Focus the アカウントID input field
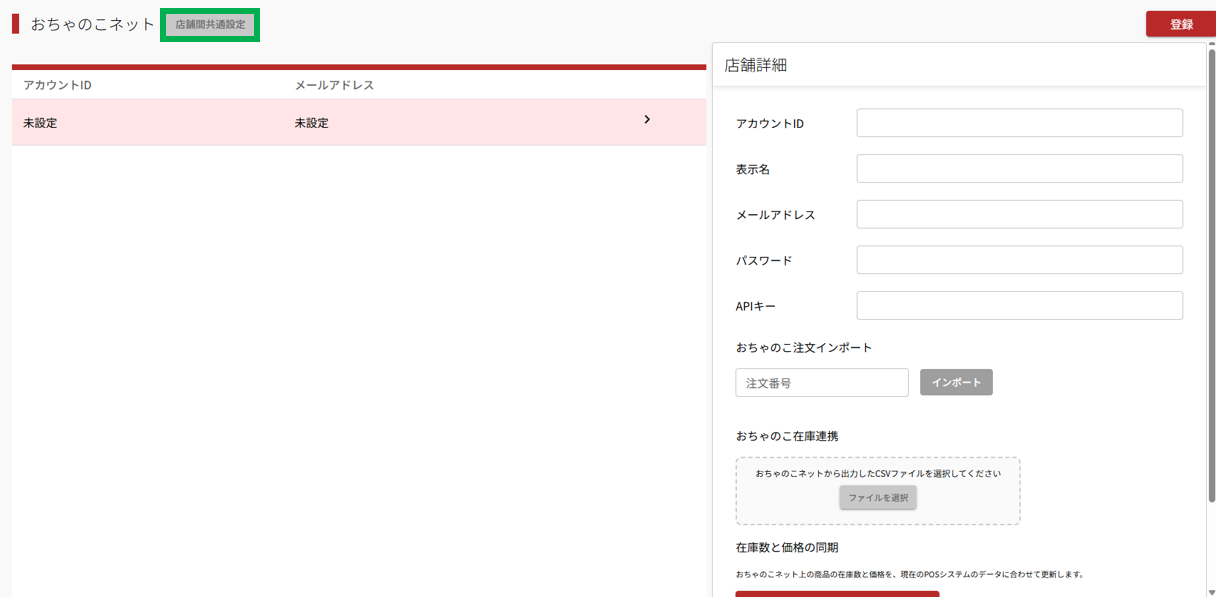This screenshot has width=1216, height=597. tap(1019, 123)
